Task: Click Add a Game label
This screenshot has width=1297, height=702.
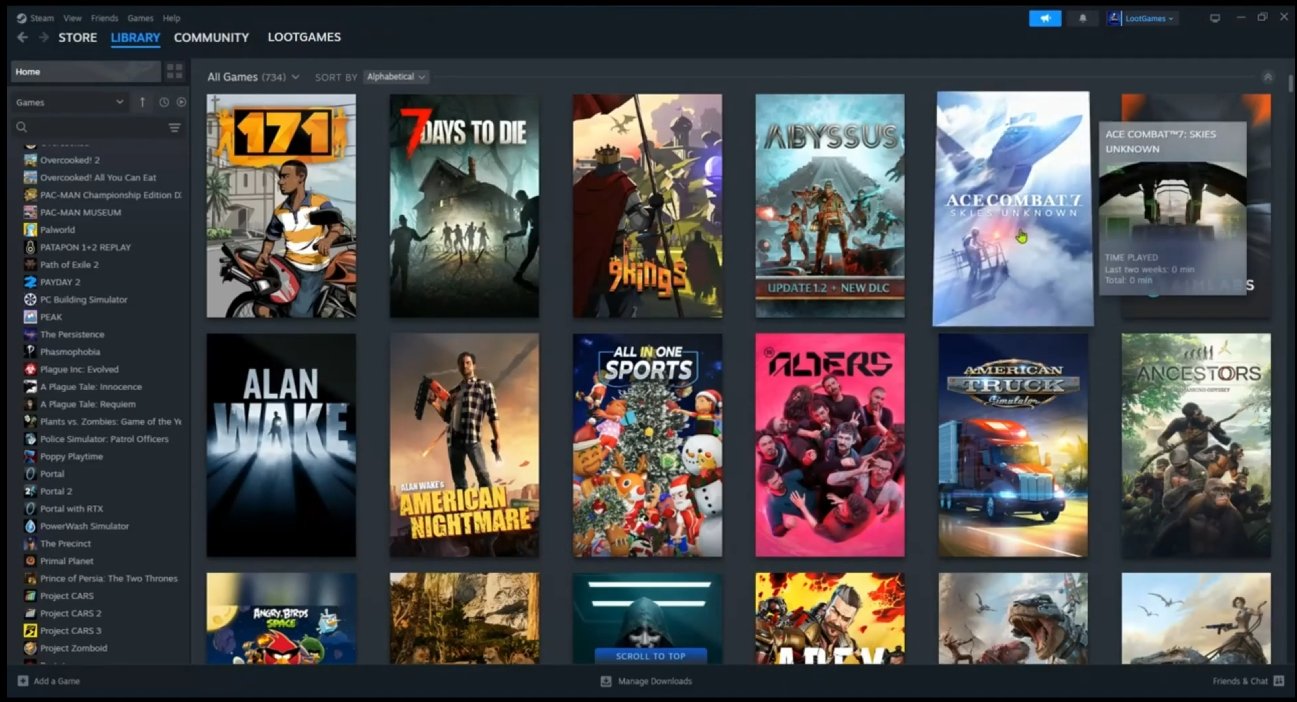Action: tap(57, 681)
